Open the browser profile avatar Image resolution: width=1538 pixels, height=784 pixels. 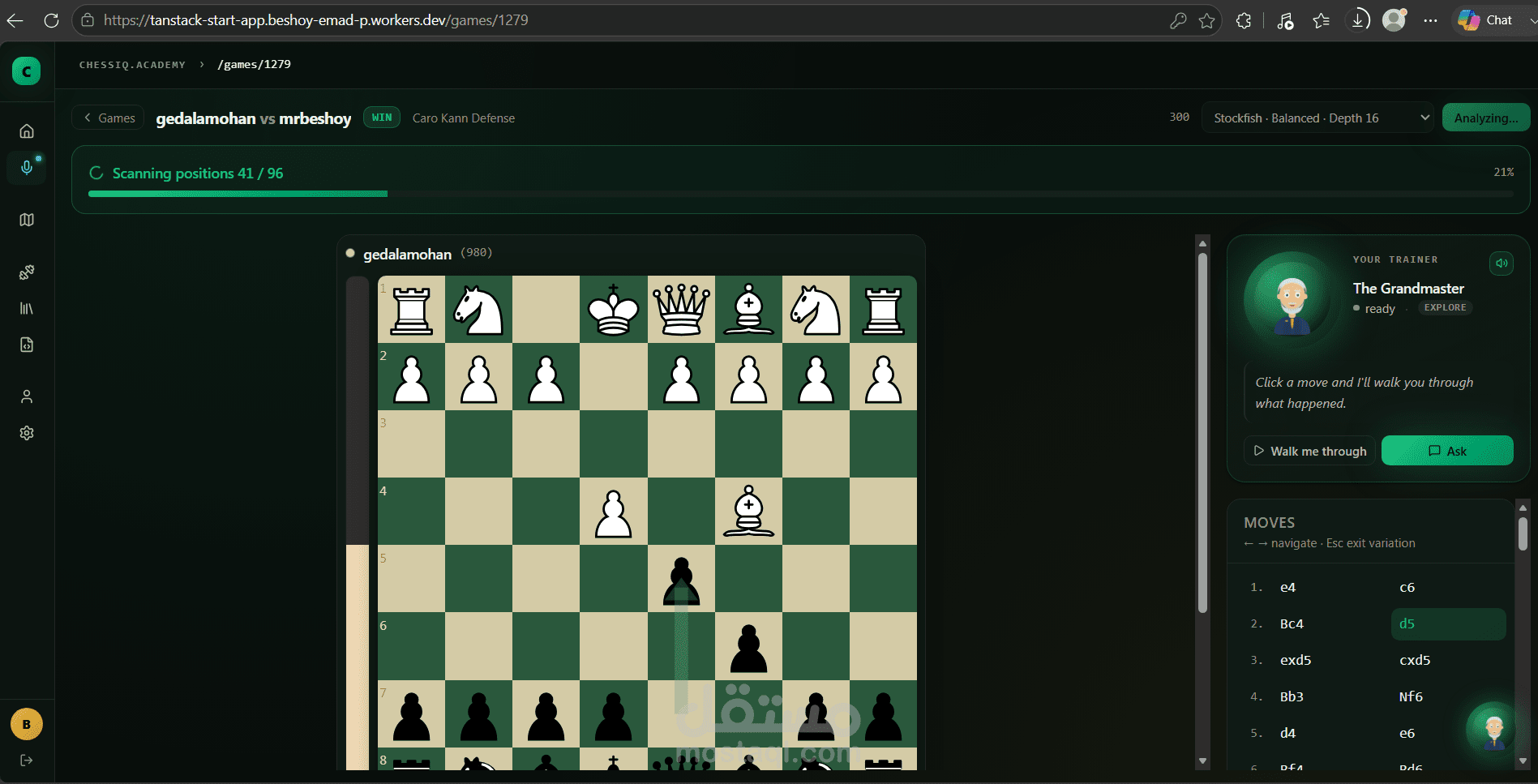pyautogui.click(x=1394, y=19)
